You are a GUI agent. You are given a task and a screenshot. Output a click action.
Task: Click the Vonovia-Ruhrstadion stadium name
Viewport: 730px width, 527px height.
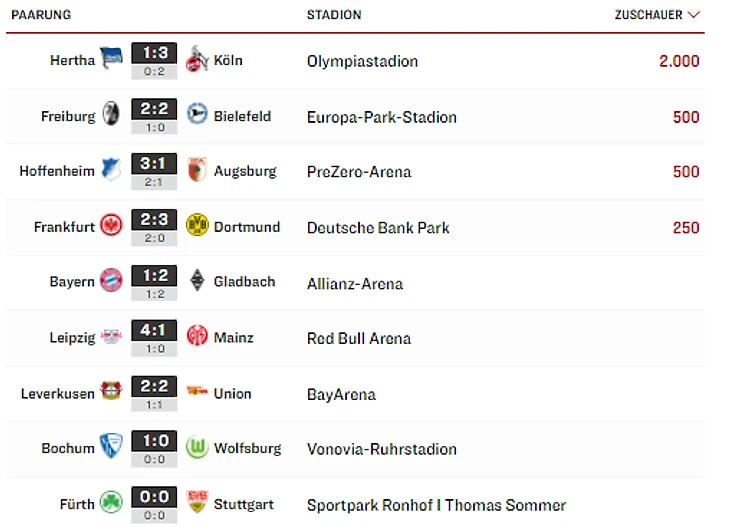click(381, 449)
